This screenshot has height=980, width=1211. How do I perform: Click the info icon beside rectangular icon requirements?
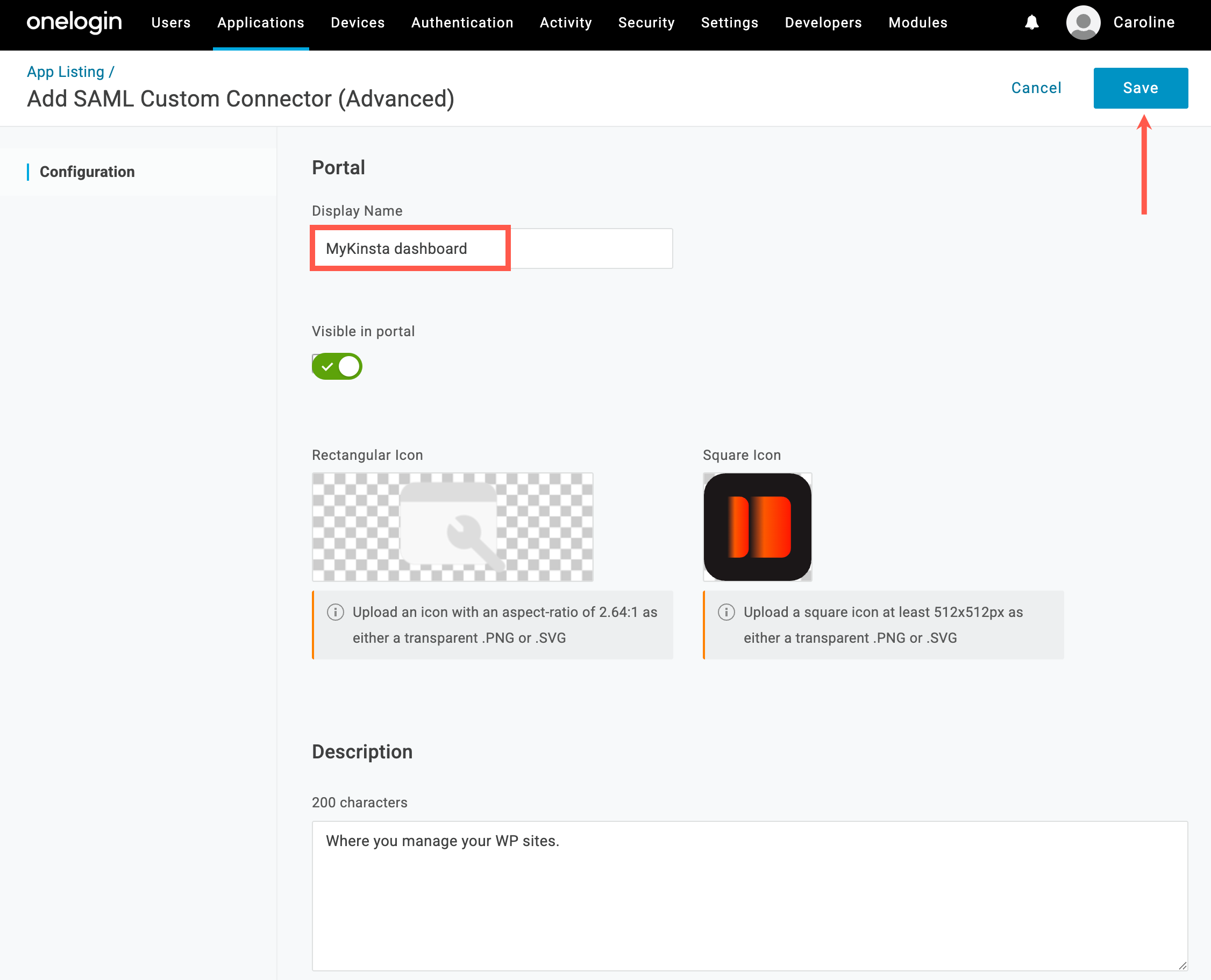click(335, 612)
